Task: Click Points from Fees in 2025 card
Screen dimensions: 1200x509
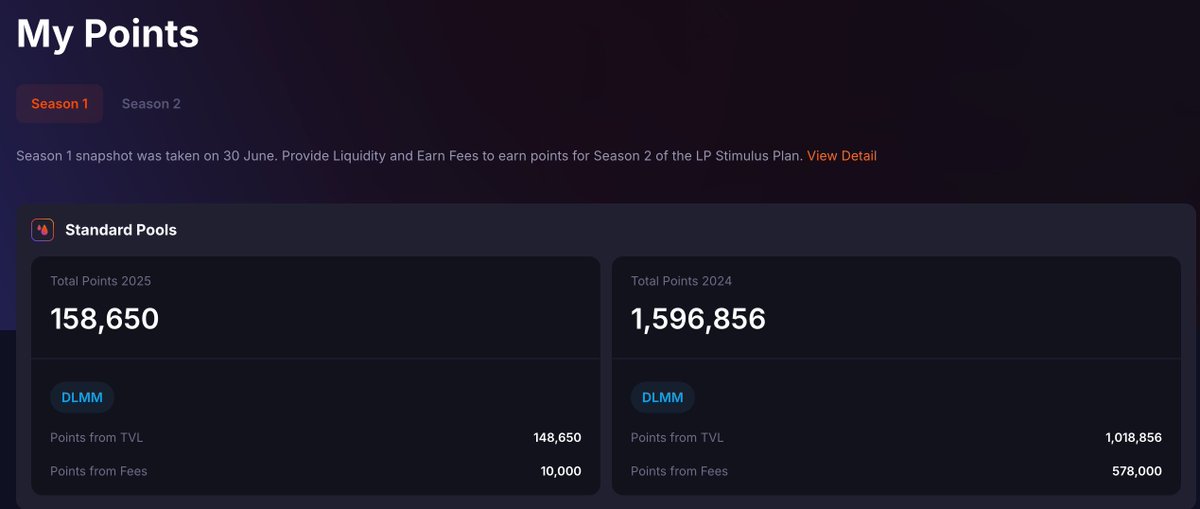Action: (x=99, y=471)
